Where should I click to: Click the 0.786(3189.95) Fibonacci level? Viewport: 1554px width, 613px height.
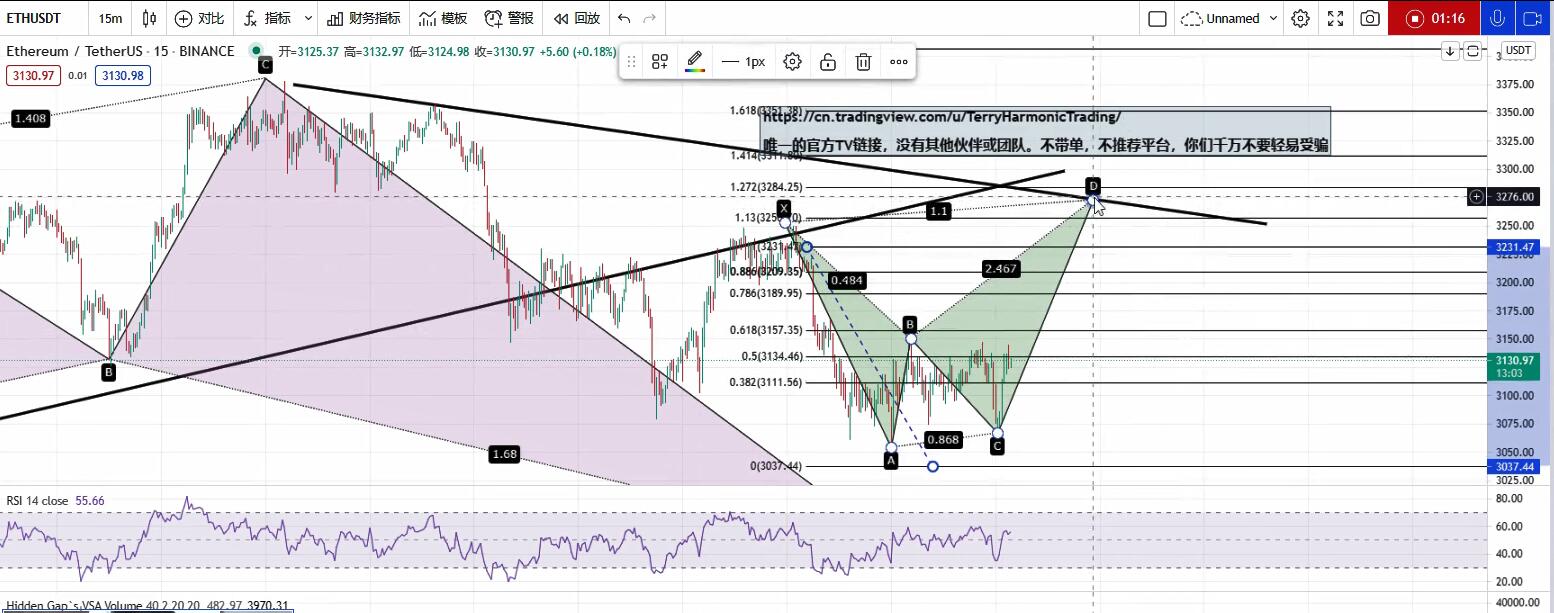(x=765, y=293)
